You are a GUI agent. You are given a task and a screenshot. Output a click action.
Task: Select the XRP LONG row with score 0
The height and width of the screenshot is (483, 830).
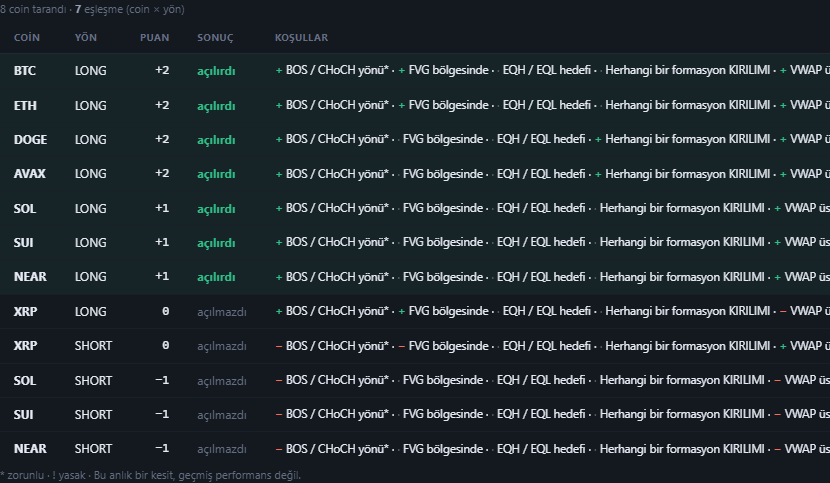[415, 311]
